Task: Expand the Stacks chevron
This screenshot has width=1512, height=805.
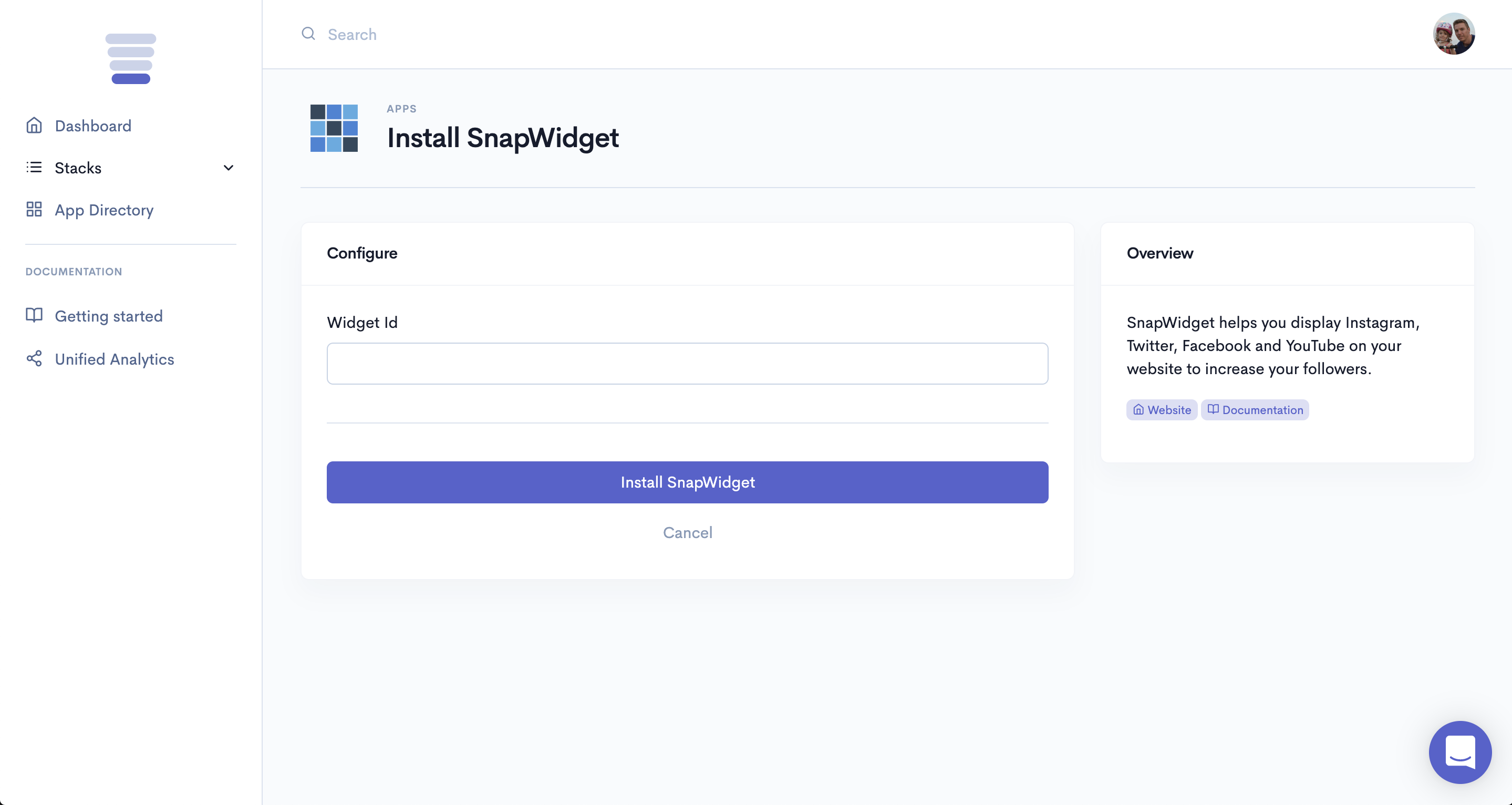Action: pos(229,168)
